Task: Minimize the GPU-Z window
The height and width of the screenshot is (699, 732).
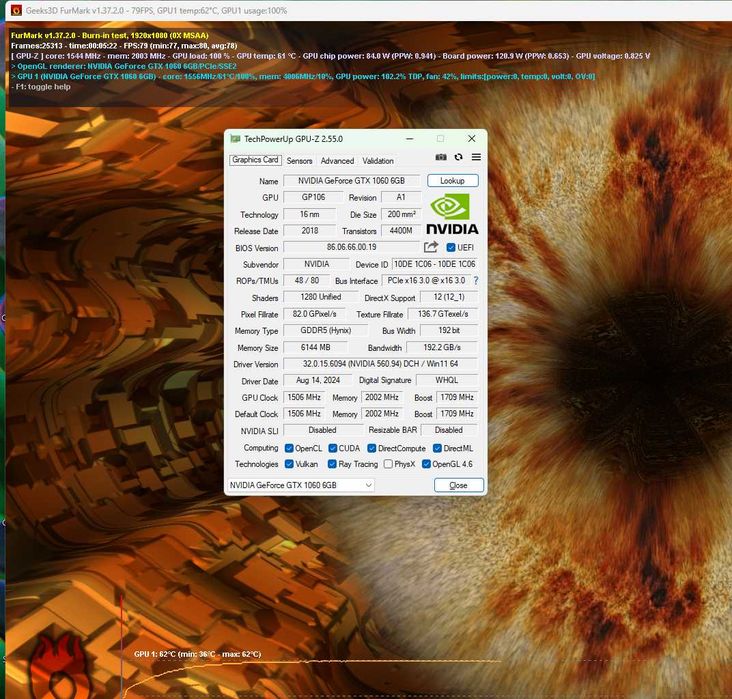Action: (409, 139)
